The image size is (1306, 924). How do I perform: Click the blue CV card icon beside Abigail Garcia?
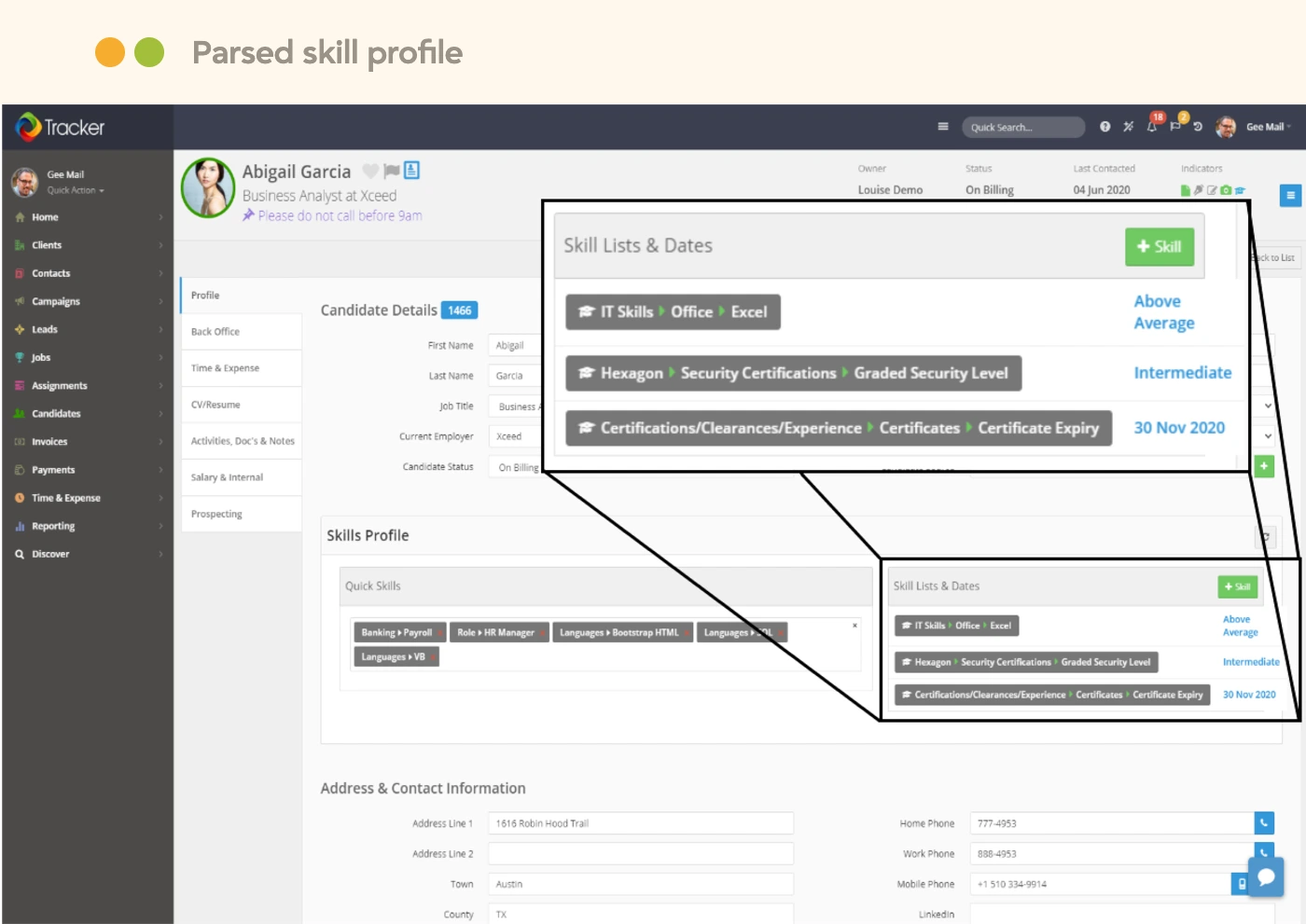[411, 171]
